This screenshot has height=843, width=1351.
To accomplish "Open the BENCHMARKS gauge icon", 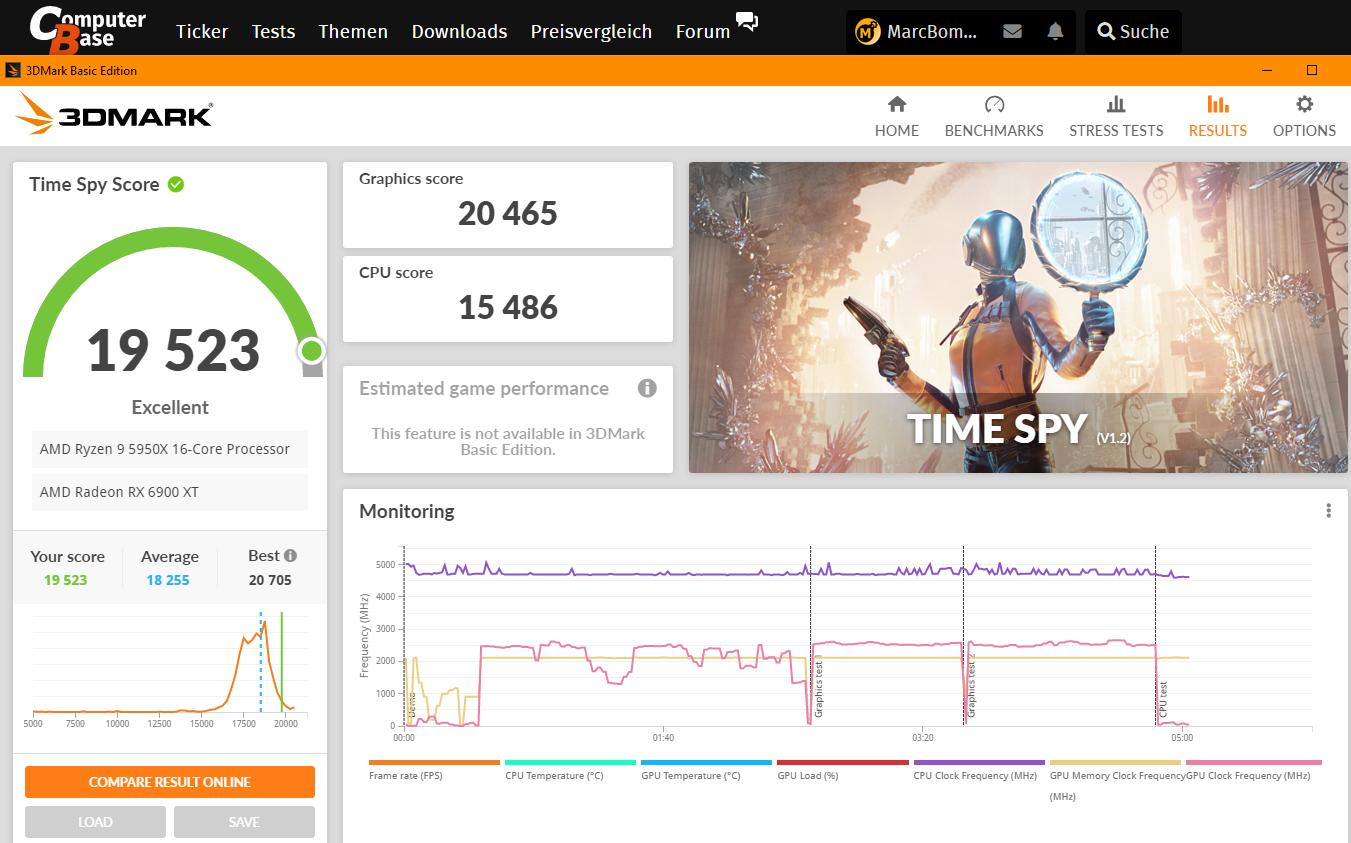I will [x=994, y=104].
